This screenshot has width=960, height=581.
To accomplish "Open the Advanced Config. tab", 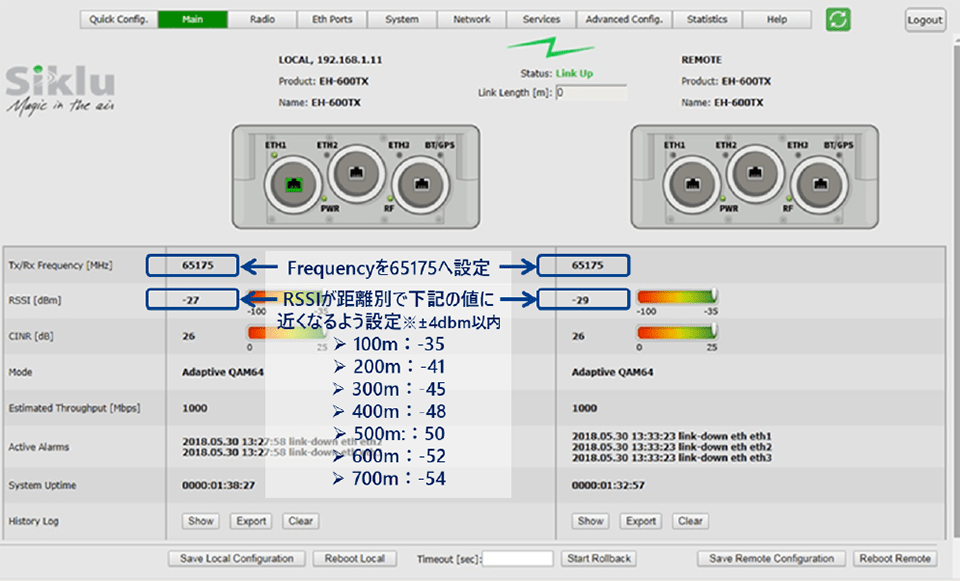I will click(624, 20).
